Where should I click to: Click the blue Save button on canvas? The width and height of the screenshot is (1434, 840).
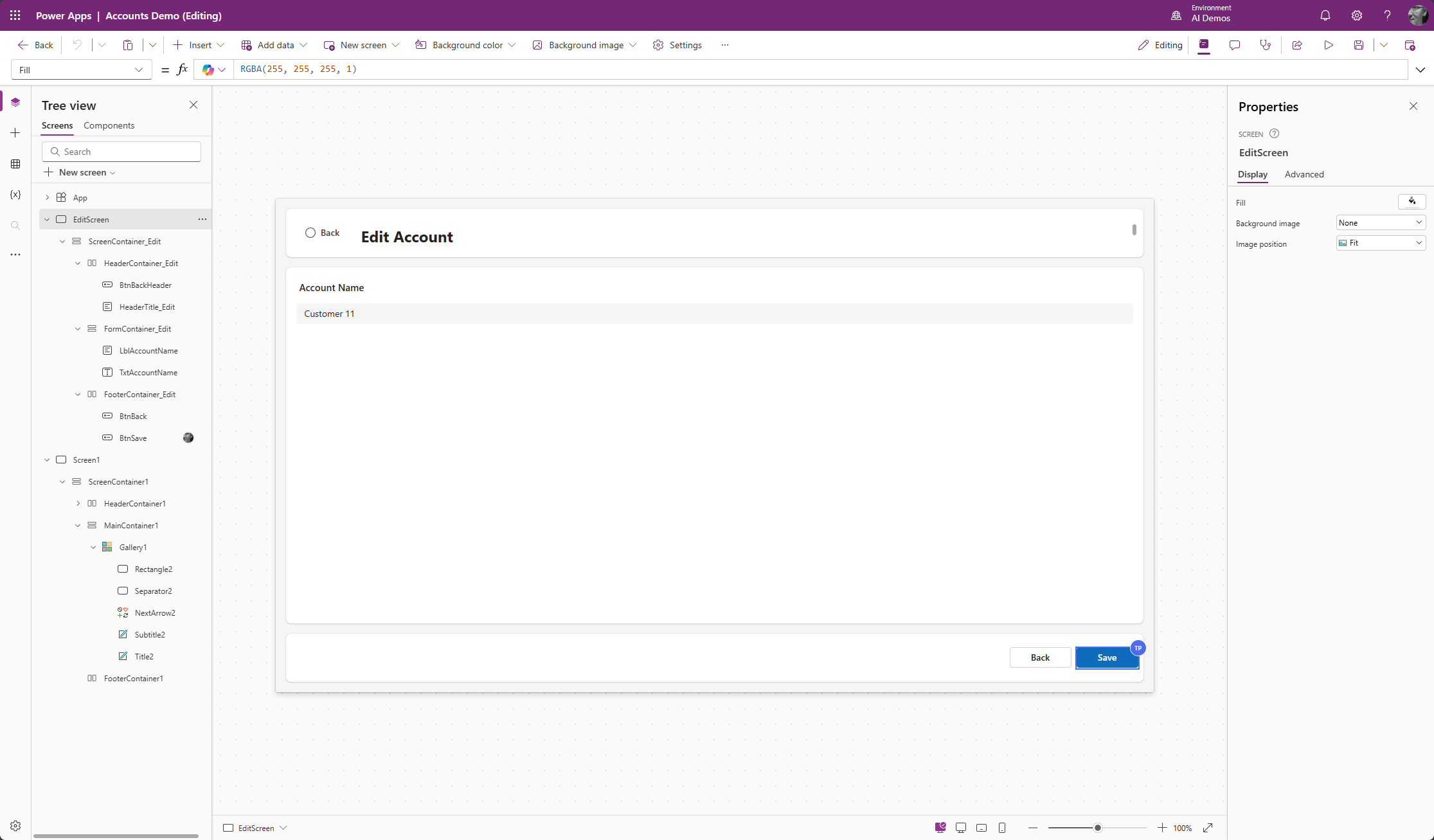coord(1106,657)
